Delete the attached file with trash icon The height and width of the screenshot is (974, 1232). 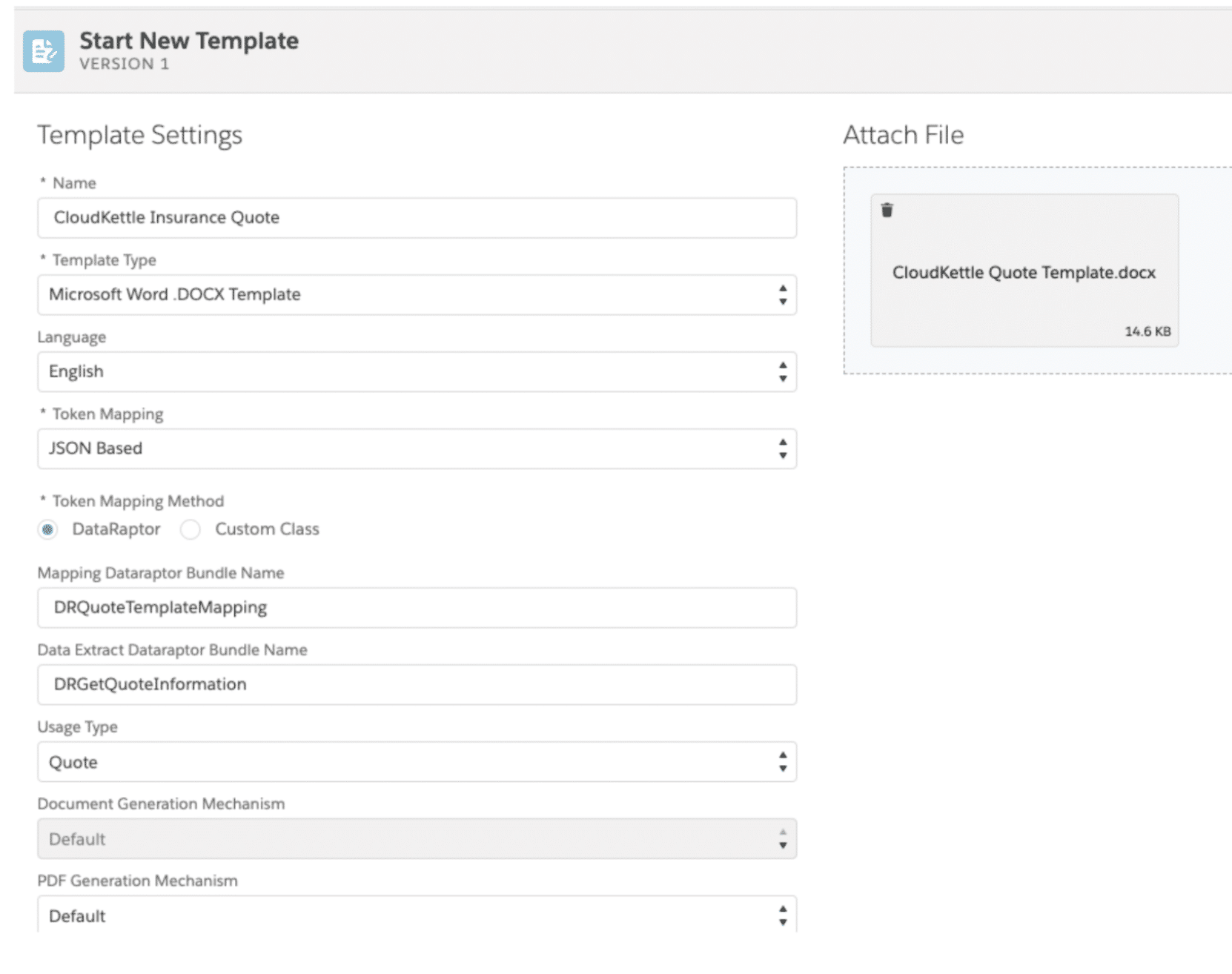point(887,211)
